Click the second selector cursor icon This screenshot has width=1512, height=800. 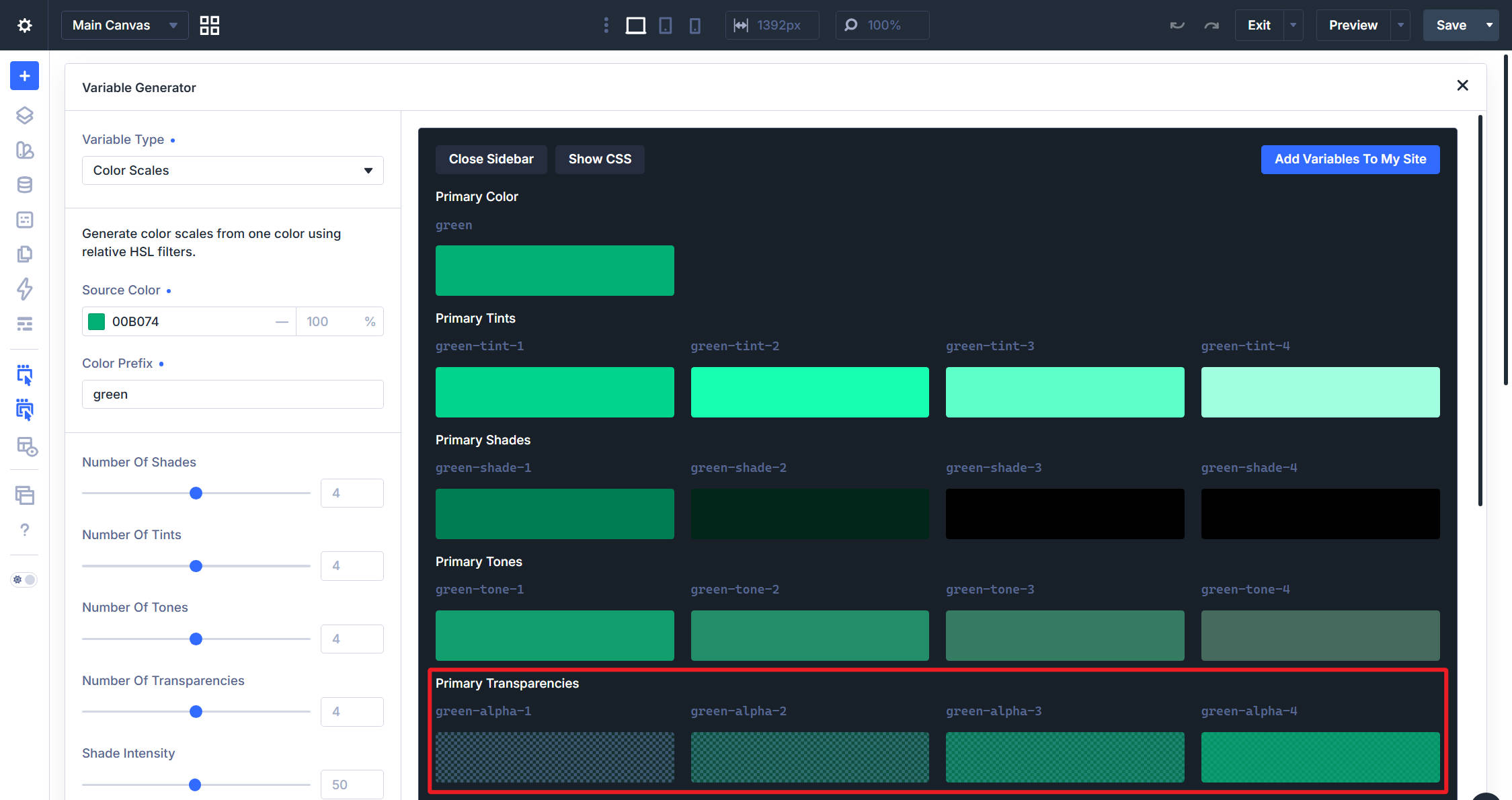coord(24,410)
